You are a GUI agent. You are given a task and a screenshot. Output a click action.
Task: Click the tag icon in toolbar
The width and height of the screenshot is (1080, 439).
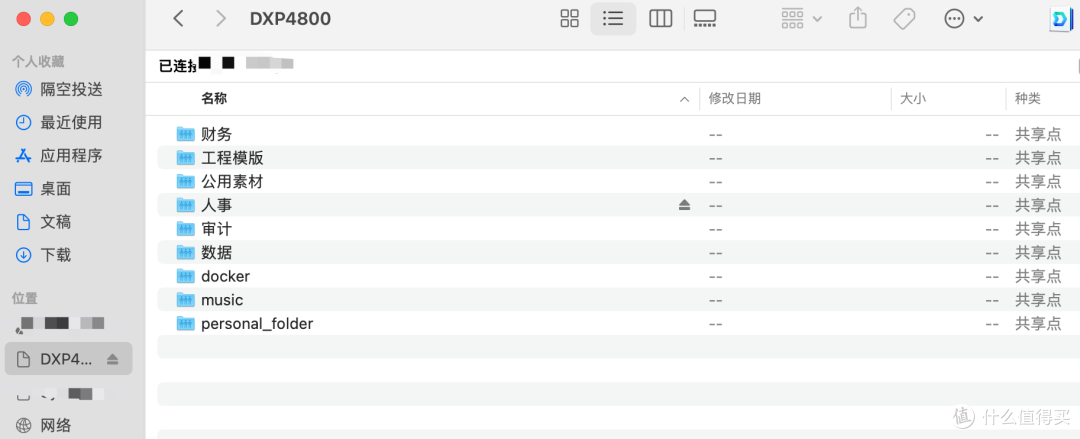[904, 19]
